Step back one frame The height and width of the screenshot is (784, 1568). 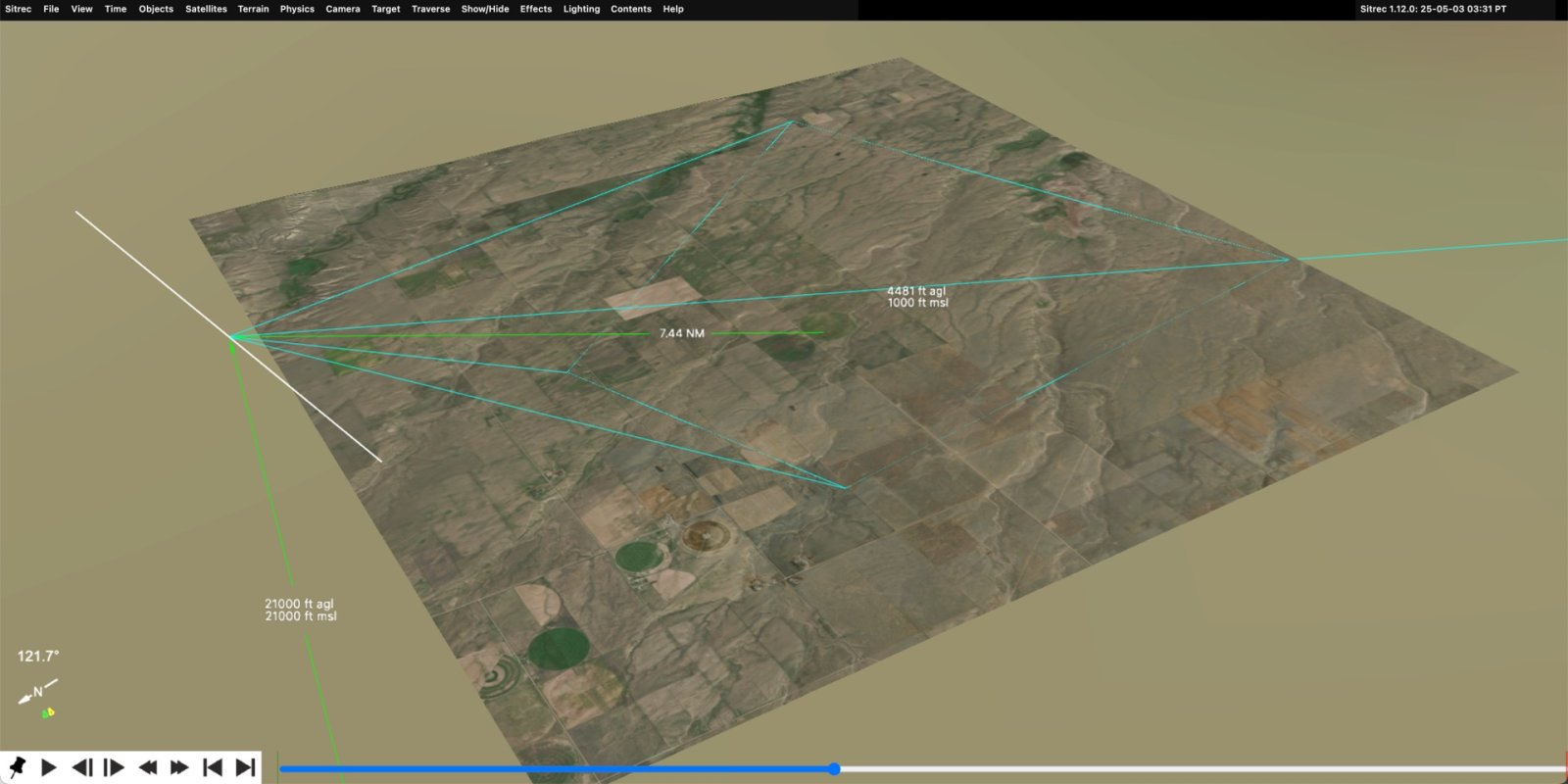tap(82, 766)
